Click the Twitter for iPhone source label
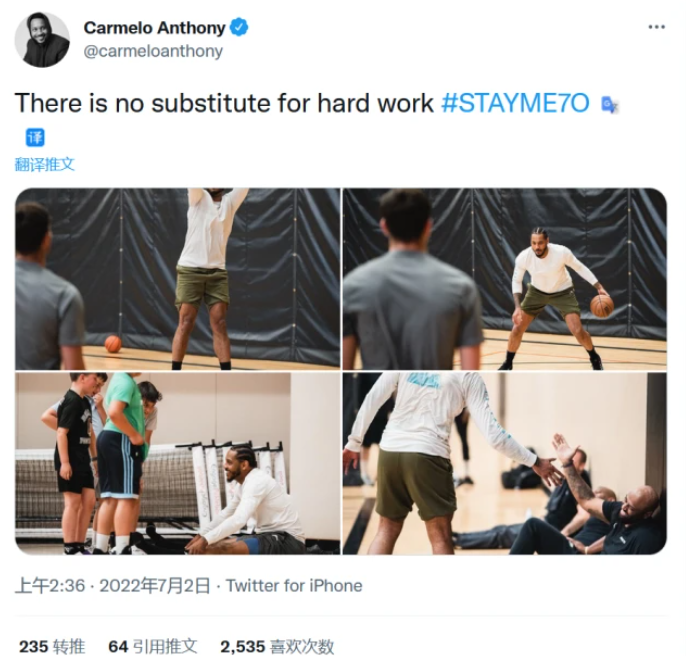The height and width of the screenshot is (656, 686). tap(294, 586)
